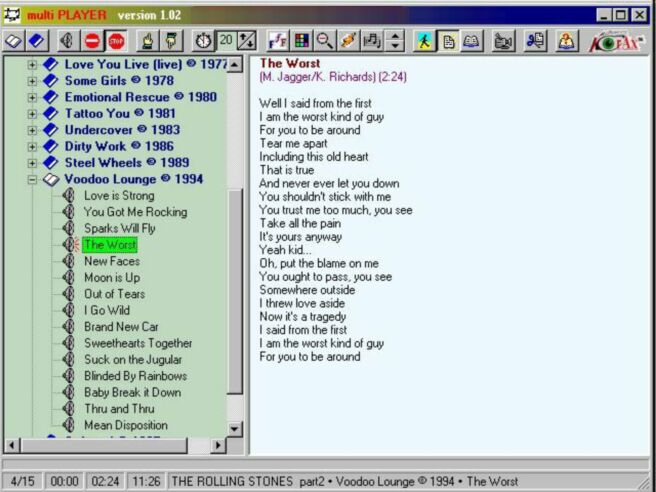
Task: Toggle the lyrics document page icon
Action: click(x=448, y=41)
